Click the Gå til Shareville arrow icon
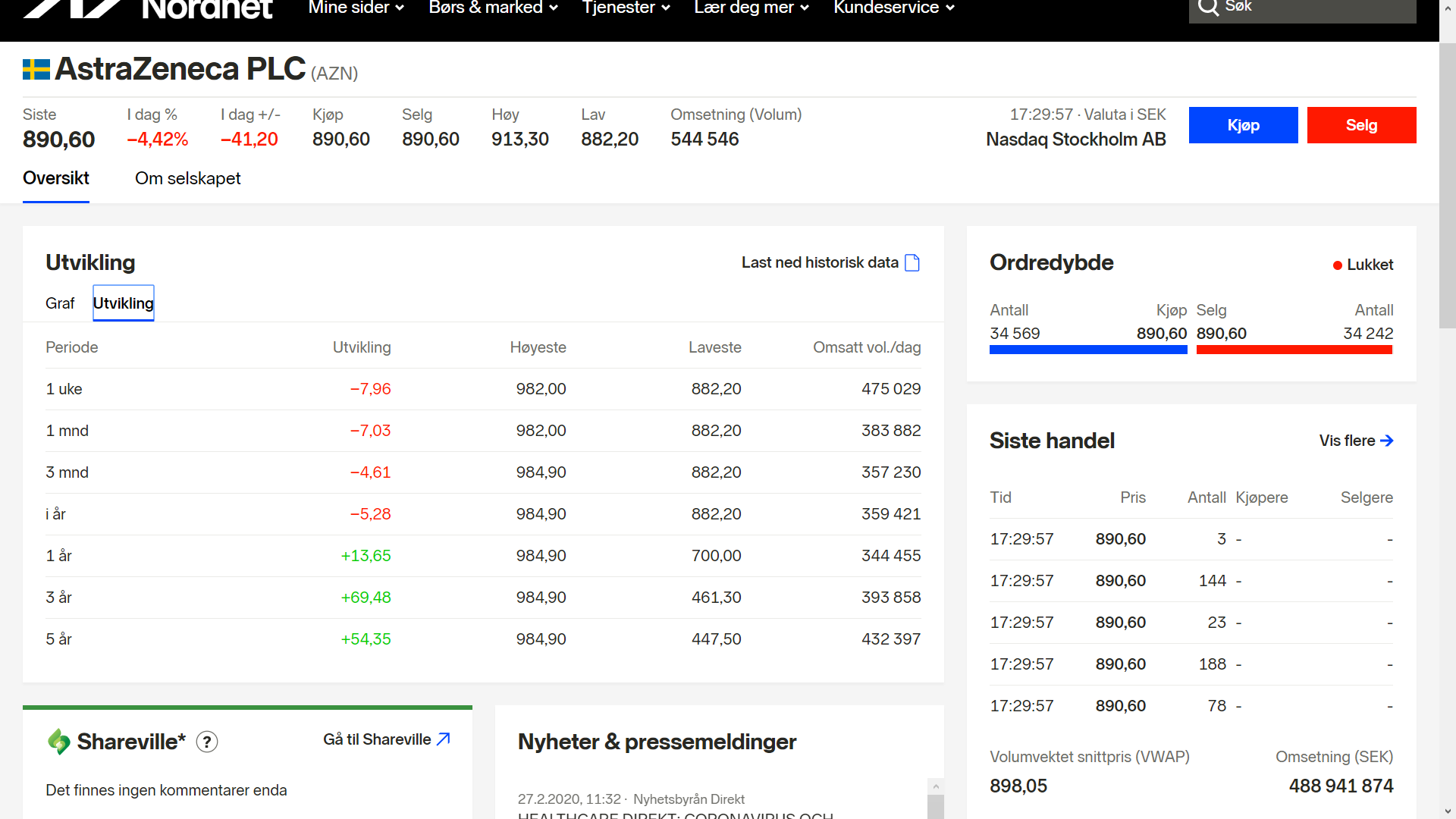Screen dimensions: 1456x819 (444, 739)
